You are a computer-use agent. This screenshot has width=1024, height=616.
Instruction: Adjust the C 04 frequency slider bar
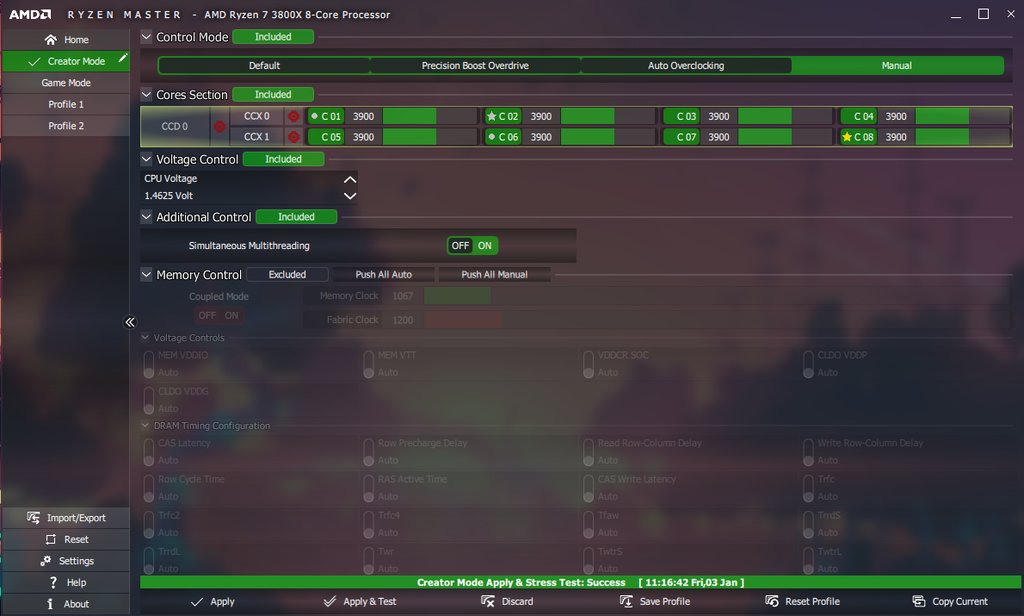coord(963,116)
